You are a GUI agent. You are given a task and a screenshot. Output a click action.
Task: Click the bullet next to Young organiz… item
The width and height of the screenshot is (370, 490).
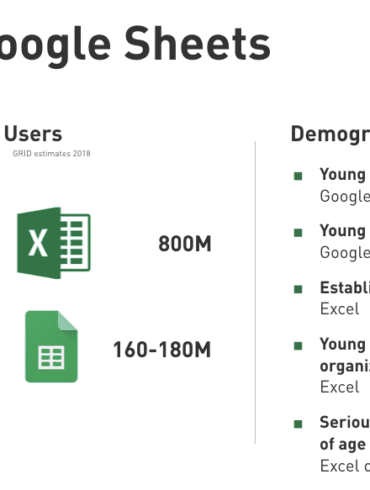pos(298,346)
